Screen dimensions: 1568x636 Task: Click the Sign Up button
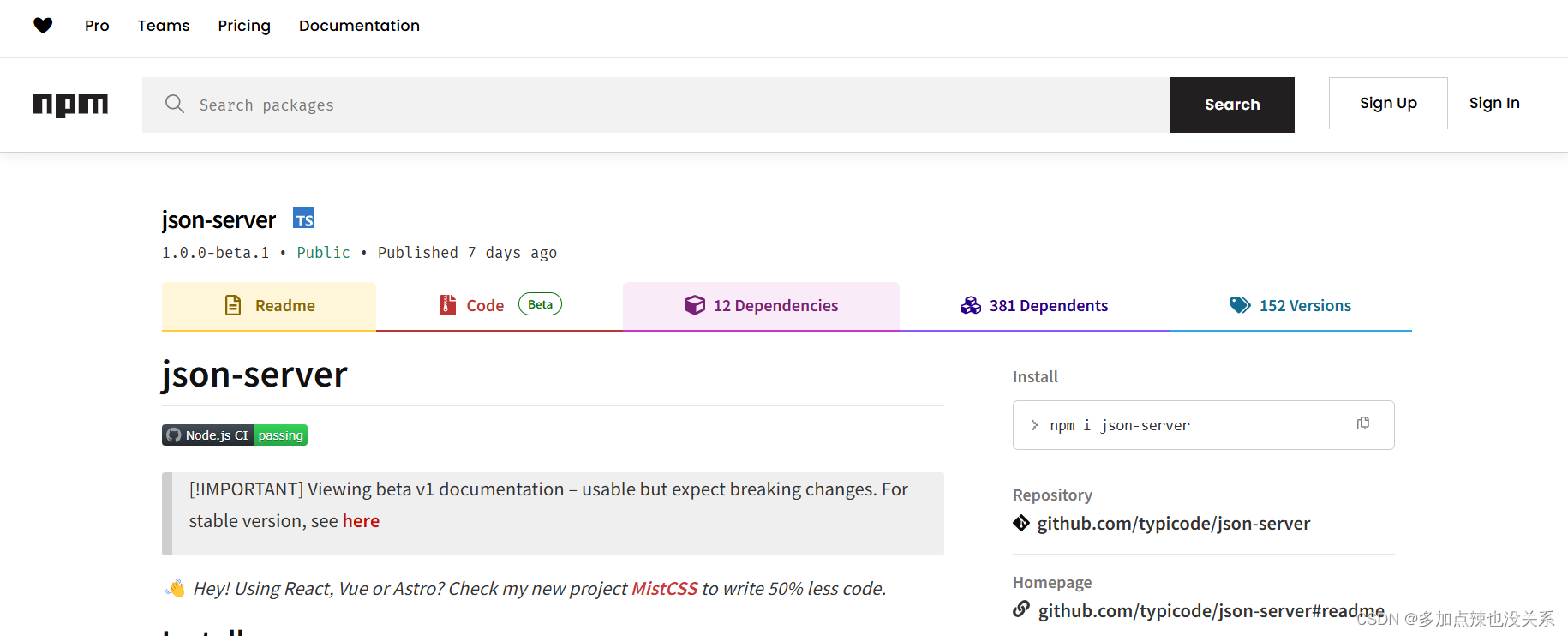pos(1388,103)
